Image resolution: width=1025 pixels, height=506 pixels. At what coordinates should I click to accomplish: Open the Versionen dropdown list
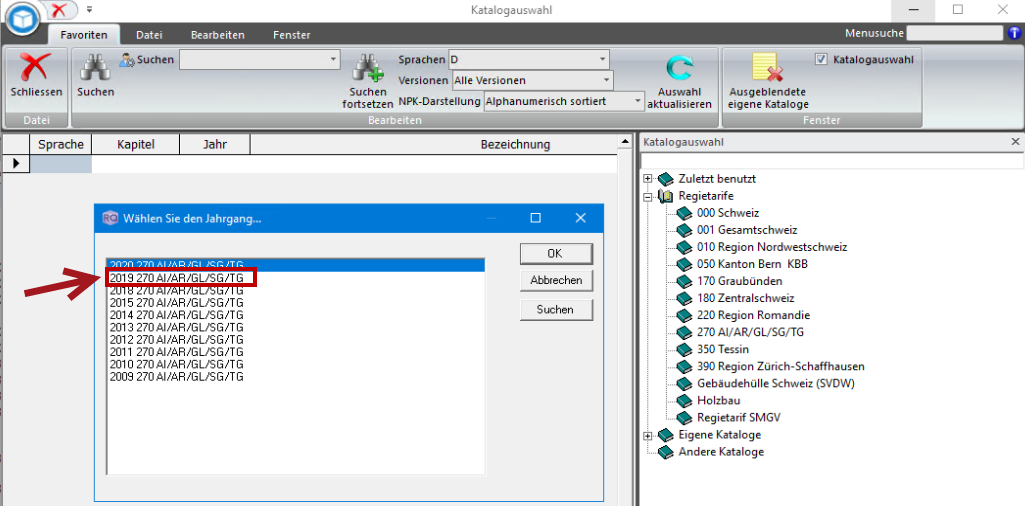click(x=532, y=80)
